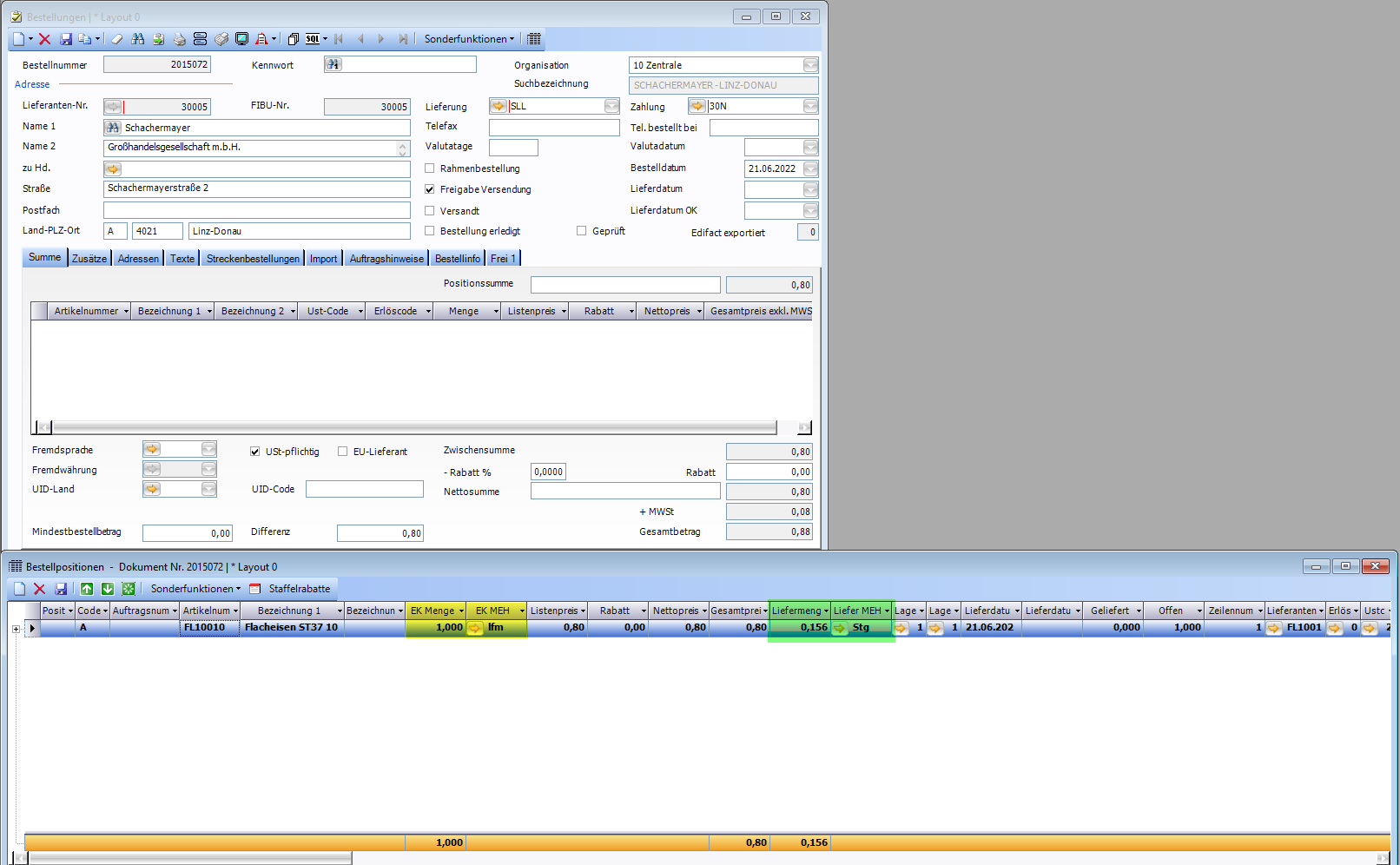Click the SQL icon in the top toolbar
Viewport: 1400px width, 865px height.
(x=313, y=39)
